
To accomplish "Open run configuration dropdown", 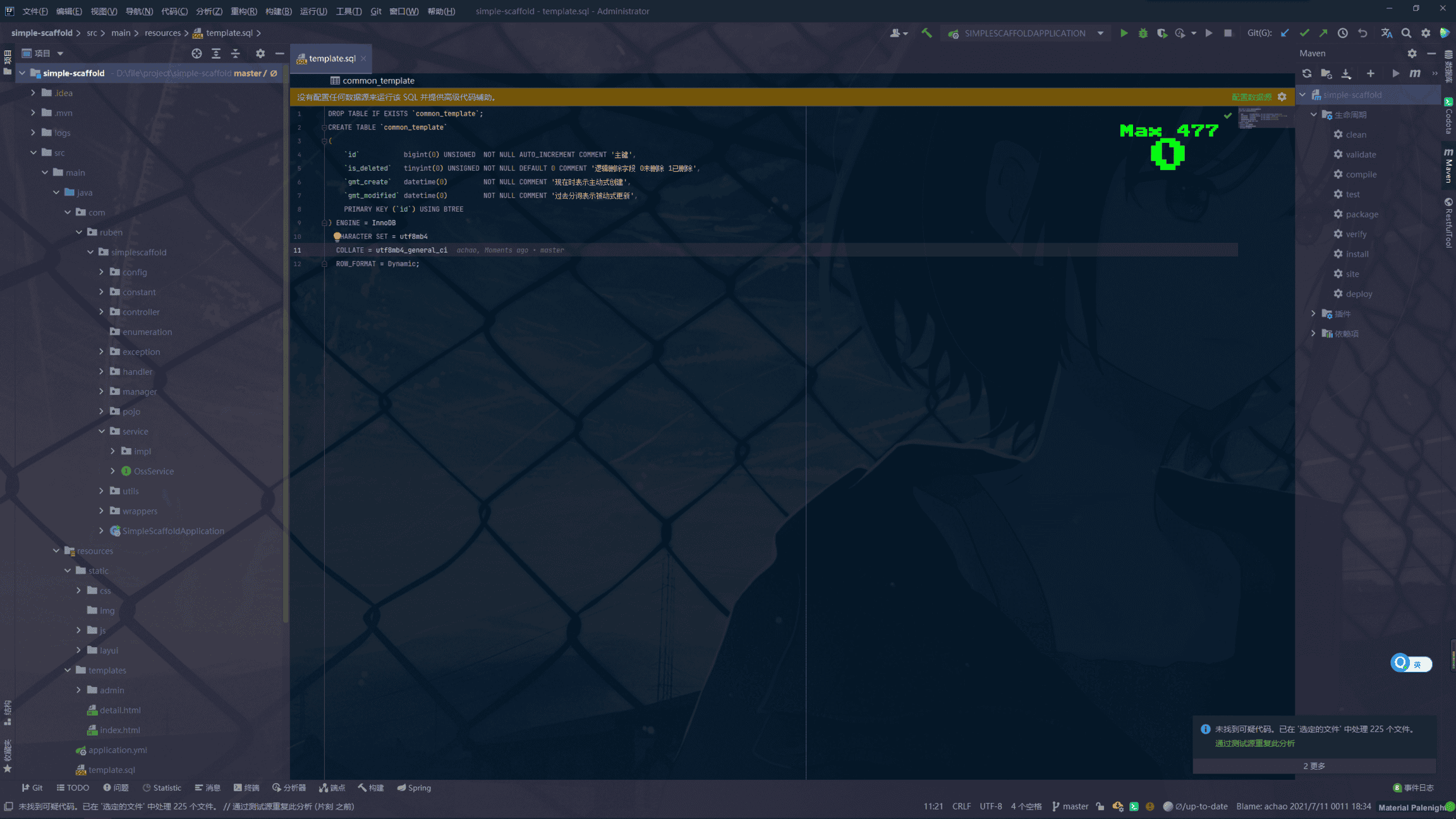I will (x=1100, y=33).
